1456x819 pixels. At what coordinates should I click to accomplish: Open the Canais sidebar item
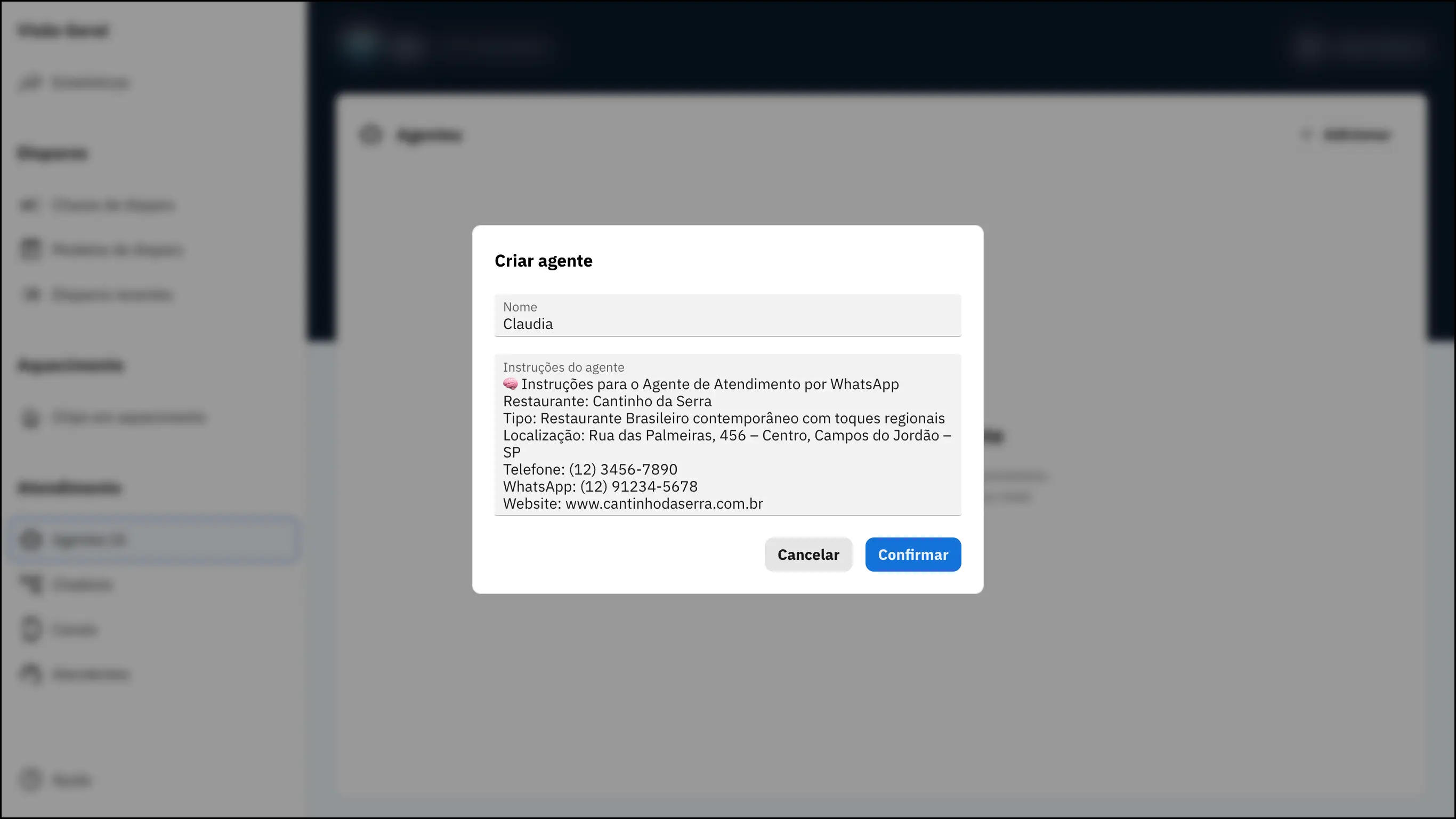(x=74, y=629)
